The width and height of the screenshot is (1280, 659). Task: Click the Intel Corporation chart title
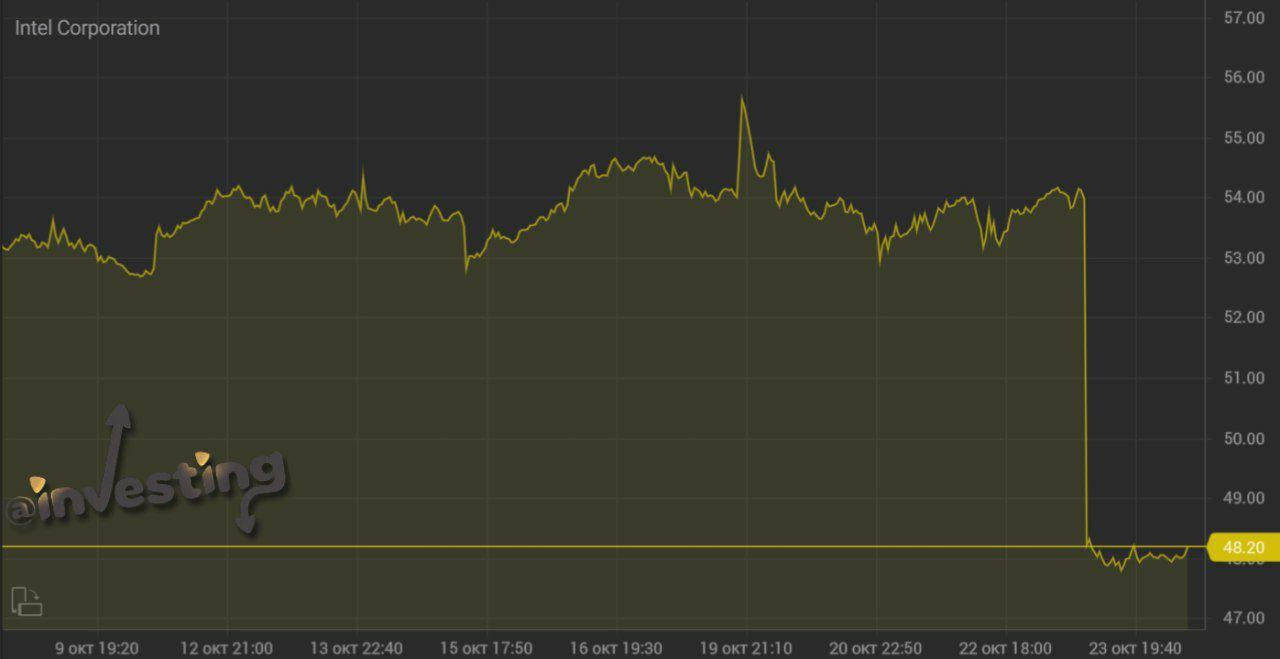tap(87, 28)
